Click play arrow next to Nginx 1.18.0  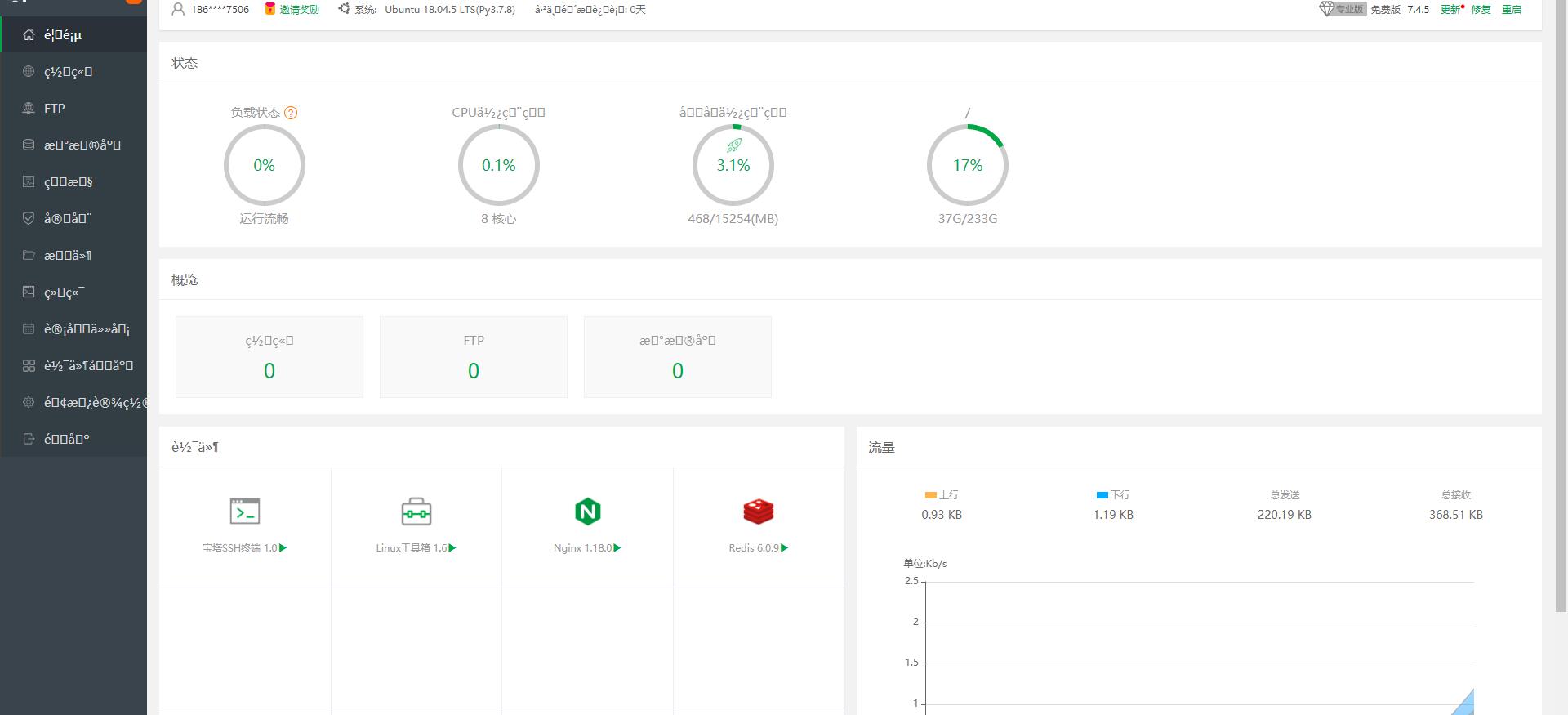pyautogui.click(x=617, y=548)
